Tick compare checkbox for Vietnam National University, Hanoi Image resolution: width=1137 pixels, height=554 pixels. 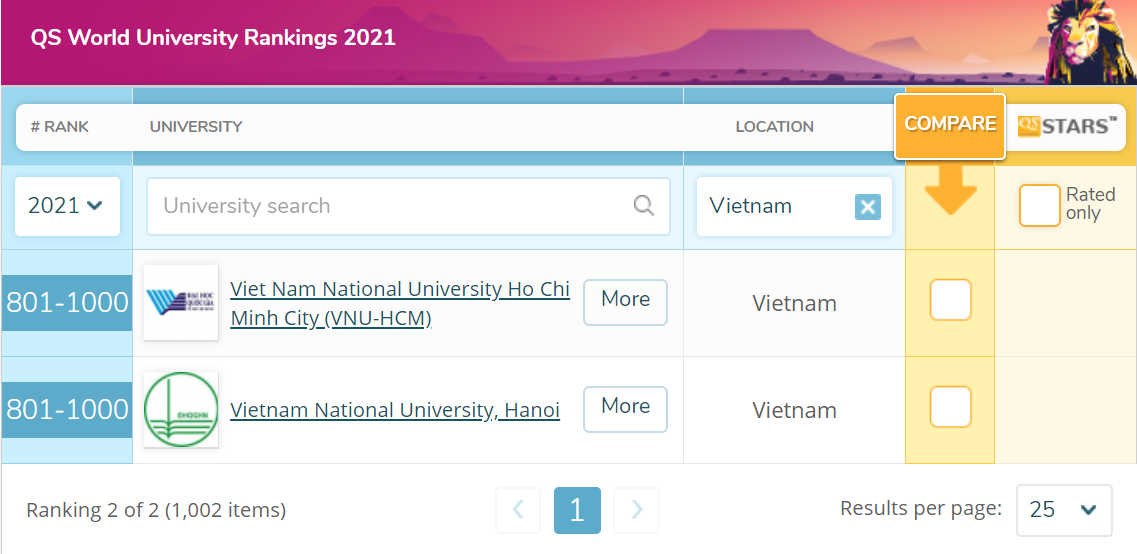point(950,407)
